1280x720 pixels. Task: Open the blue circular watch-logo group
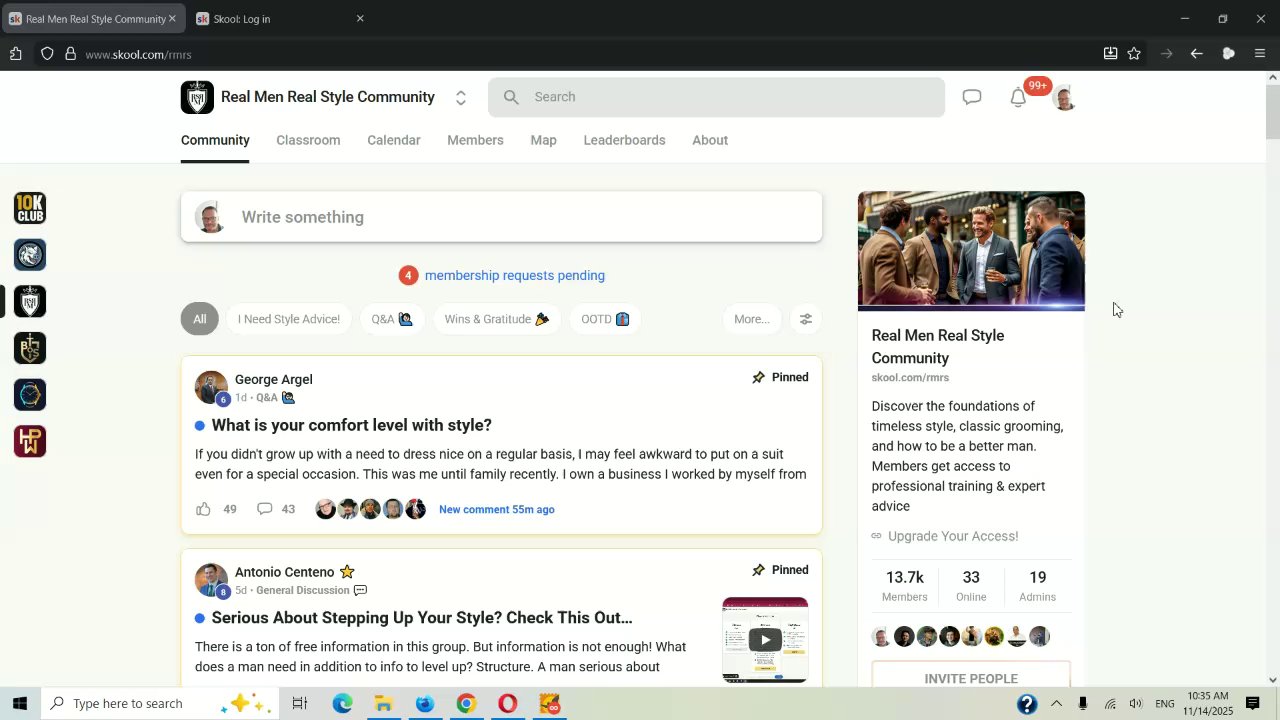[30, 394]
